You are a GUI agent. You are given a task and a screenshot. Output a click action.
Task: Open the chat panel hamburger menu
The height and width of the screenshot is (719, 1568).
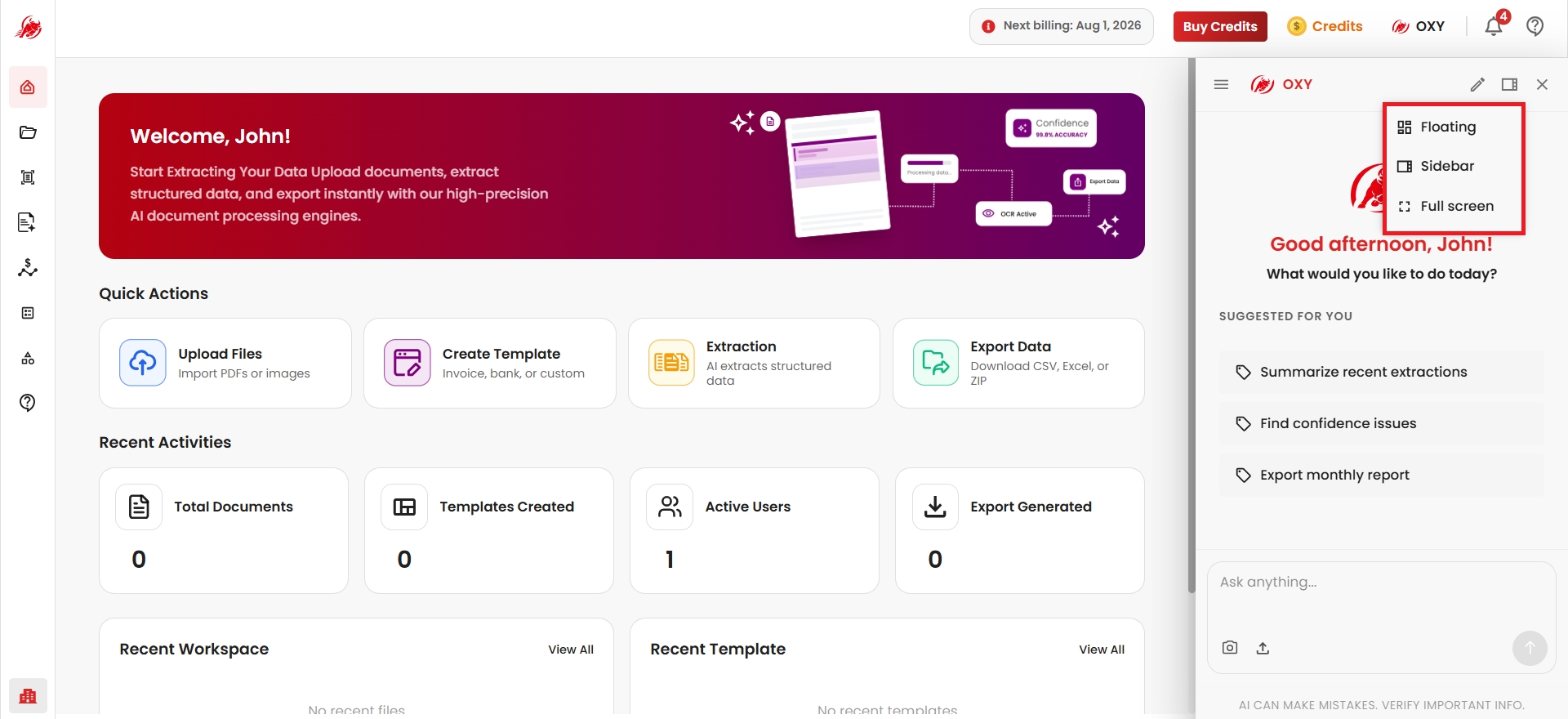tap(1222, 84)
